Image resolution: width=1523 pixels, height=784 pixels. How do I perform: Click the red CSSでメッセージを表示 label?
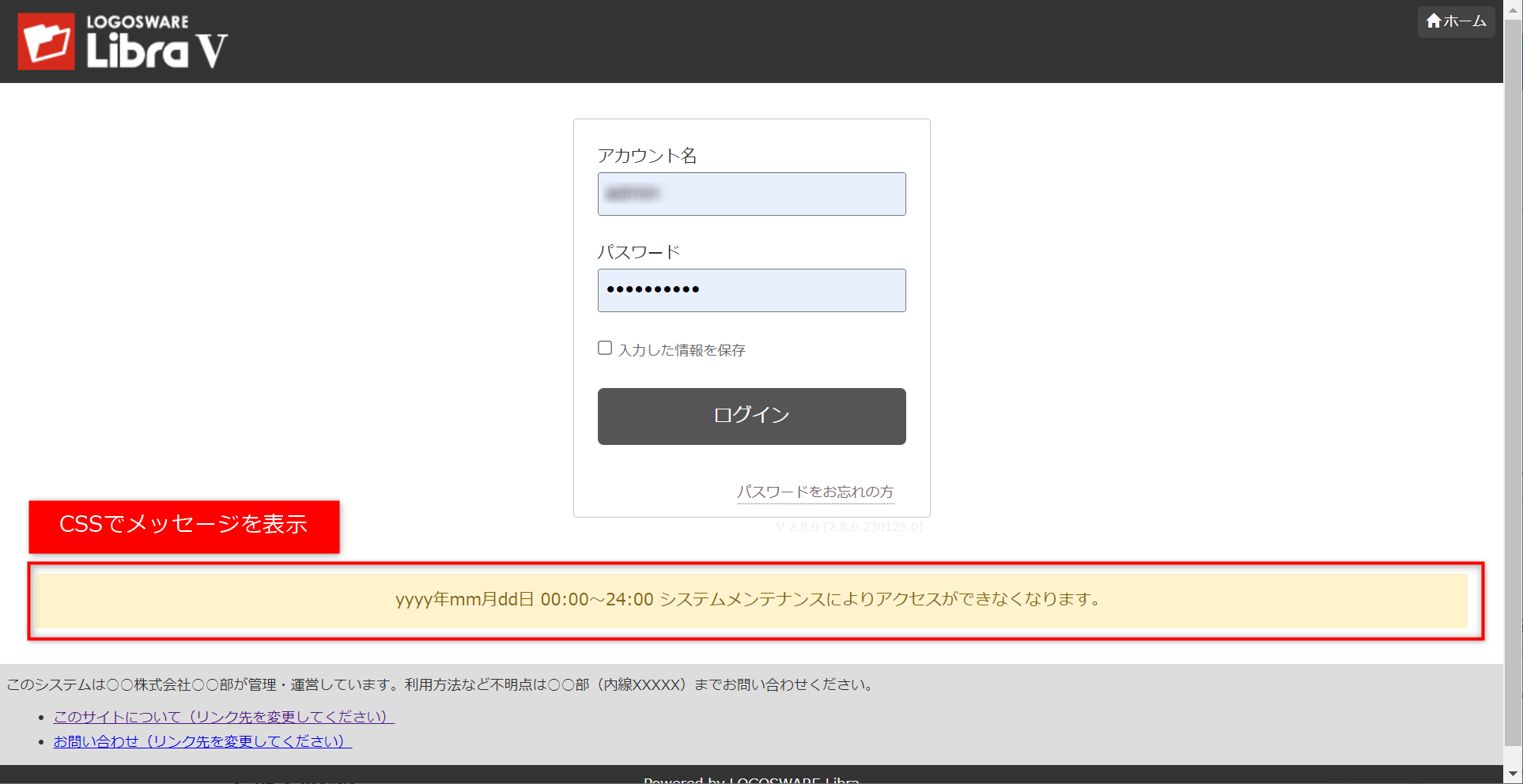(x=183, y=525)
